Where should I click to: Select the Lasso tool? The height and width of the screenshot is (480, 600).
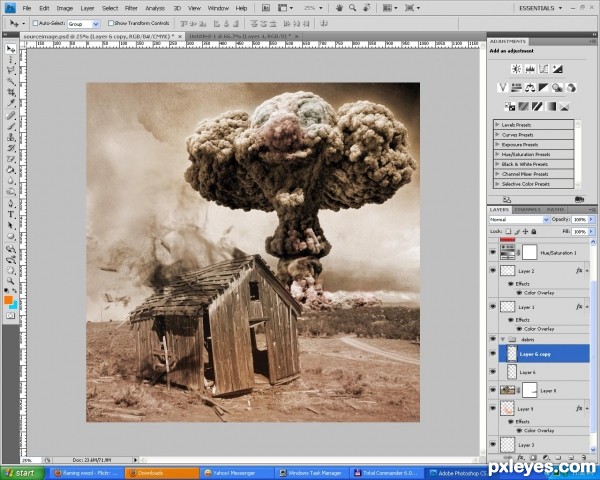[11, 70]
